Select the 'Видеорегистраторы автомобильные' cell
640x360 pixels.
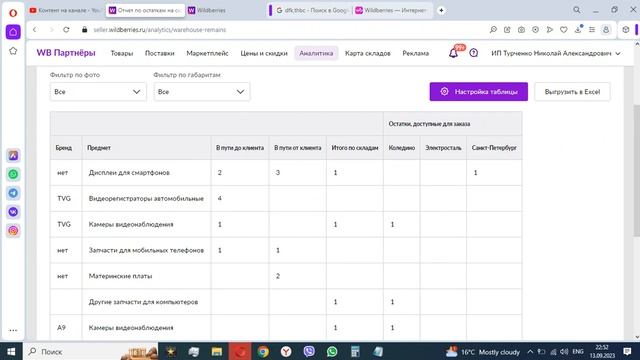click(147, 198)
